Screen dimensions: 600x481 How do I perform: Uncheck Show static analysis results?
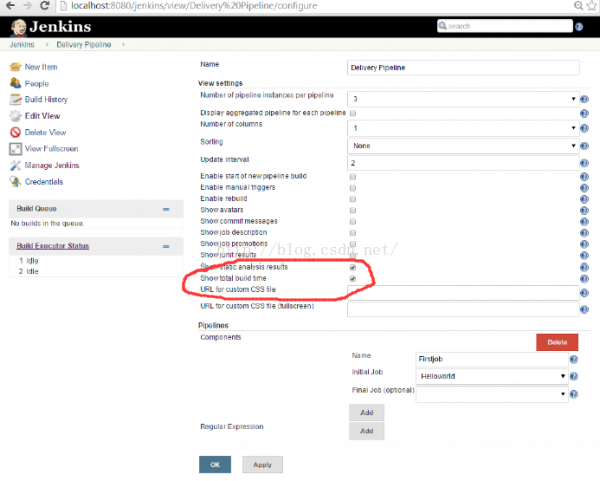[353, 267]
